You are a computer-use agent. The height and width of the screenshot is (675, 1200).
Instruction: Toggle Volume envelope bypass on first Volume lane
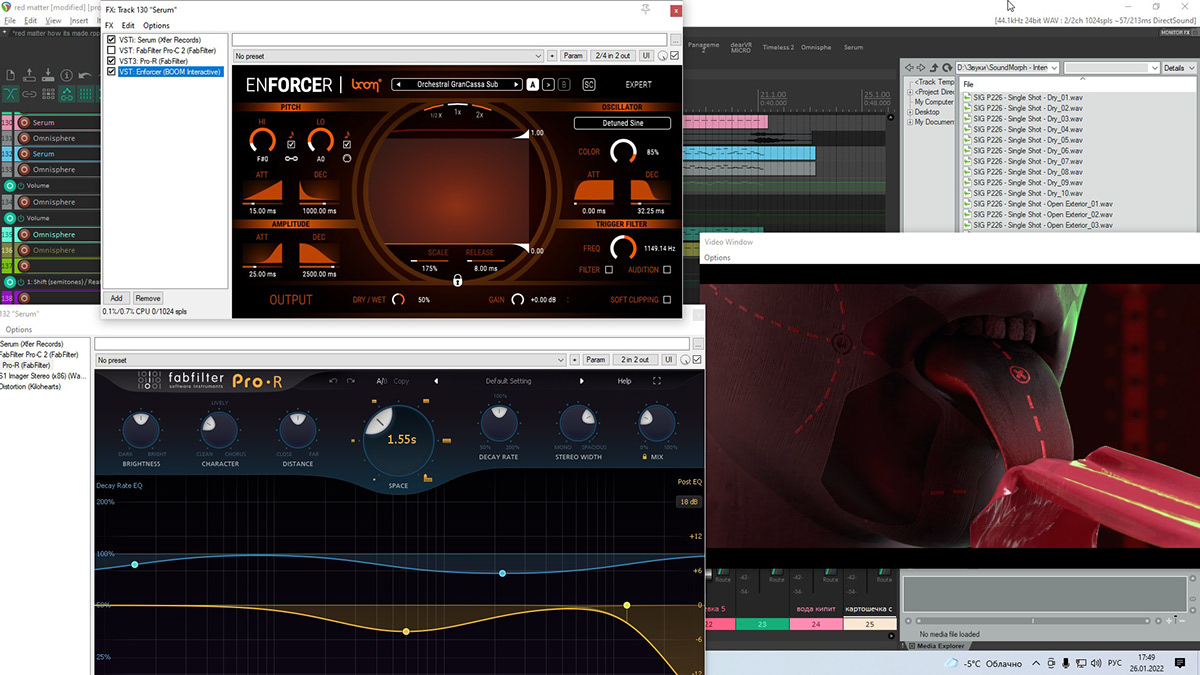pos(21,186)
